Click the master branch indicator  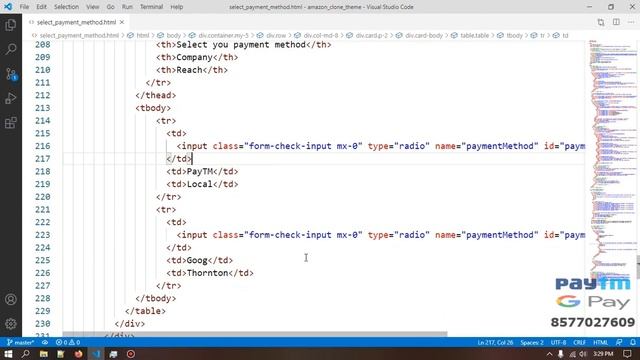click(x=20, y=342)
